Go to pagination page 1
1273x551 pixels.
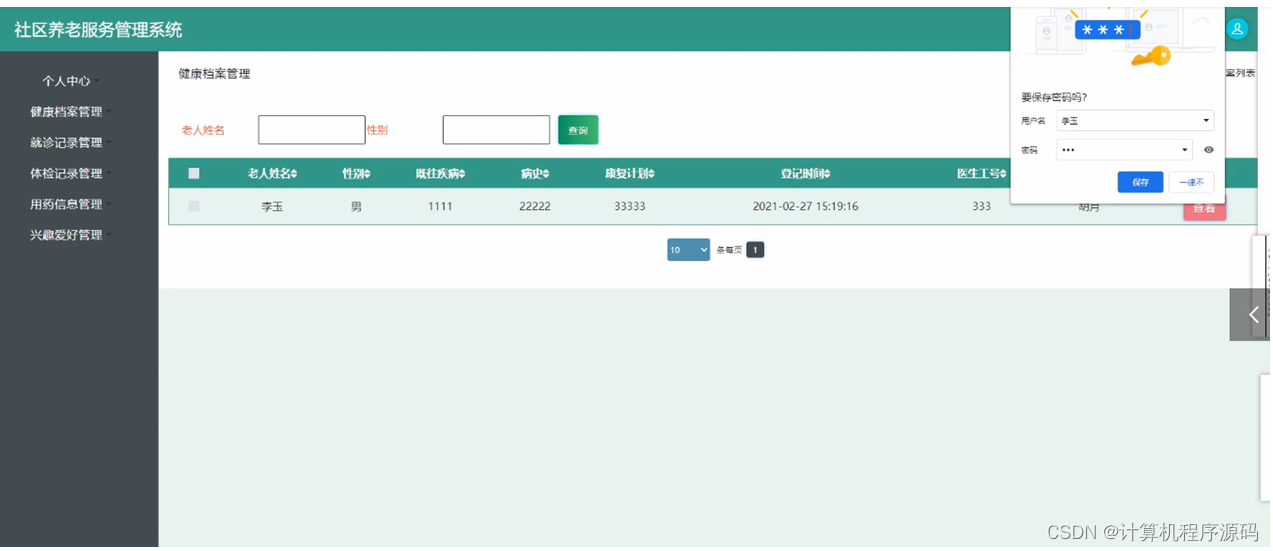pyautogui.click(x=755, y=250)
